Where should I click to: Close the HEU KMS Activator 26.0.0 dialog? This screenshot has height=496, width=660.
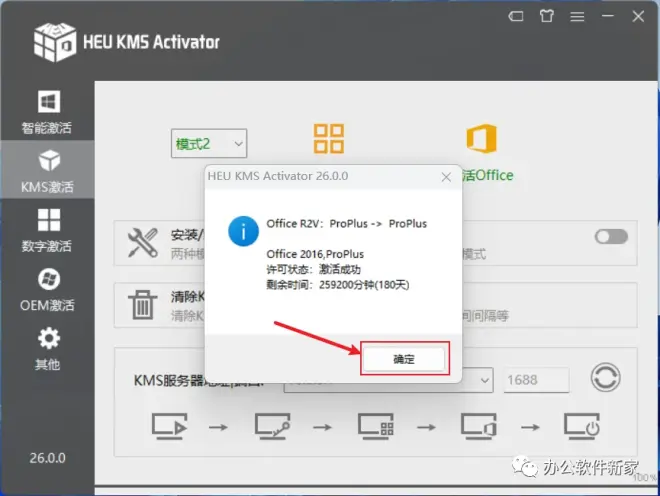tap(445, 178)
